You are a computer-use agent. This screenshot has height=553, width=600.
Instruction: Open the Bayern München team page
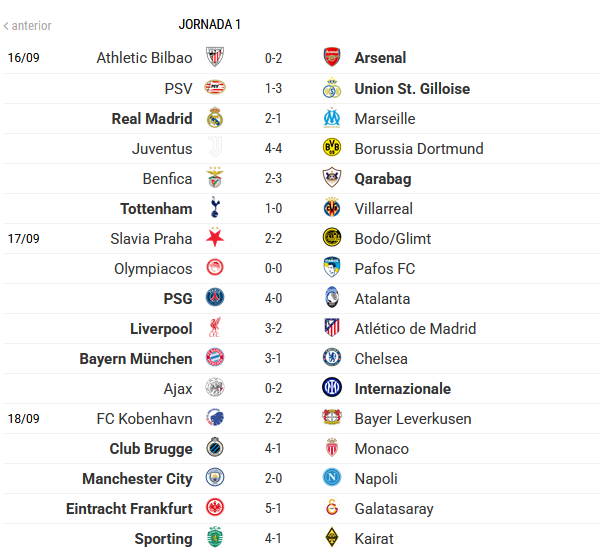click(136, 358)
